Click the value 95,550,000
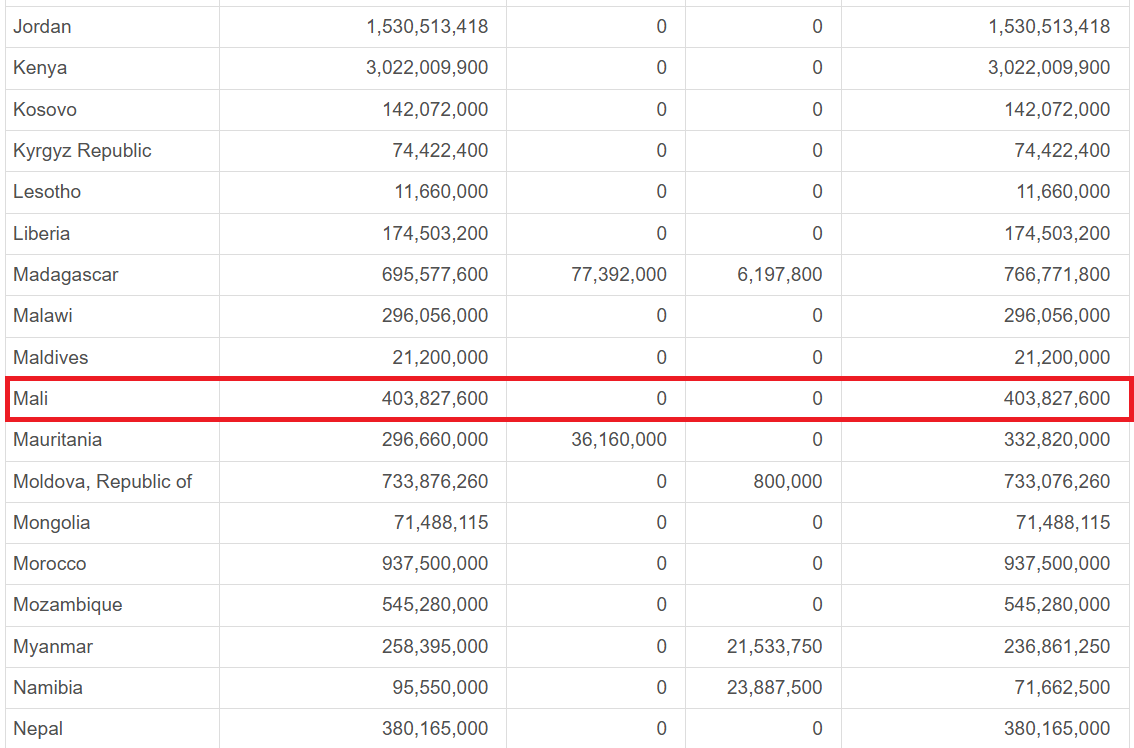Image resolution: width=1134 pixels, height=748 pixels. 440,688
